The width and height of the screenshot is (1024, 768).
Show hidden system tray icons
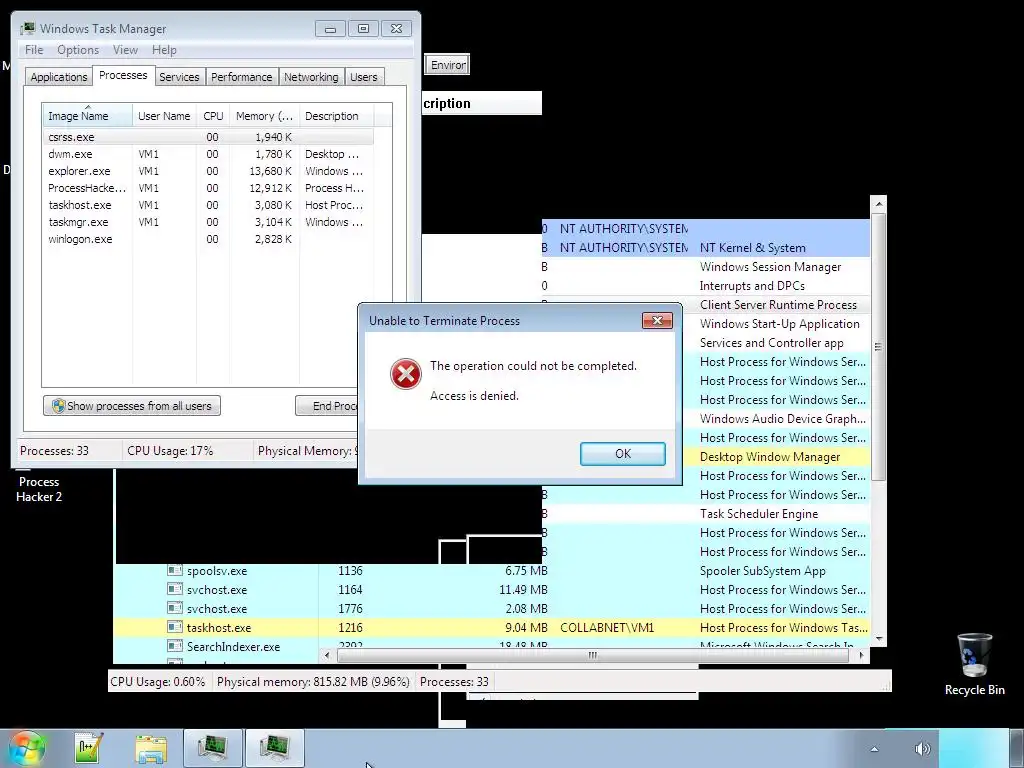click(874, 749)
